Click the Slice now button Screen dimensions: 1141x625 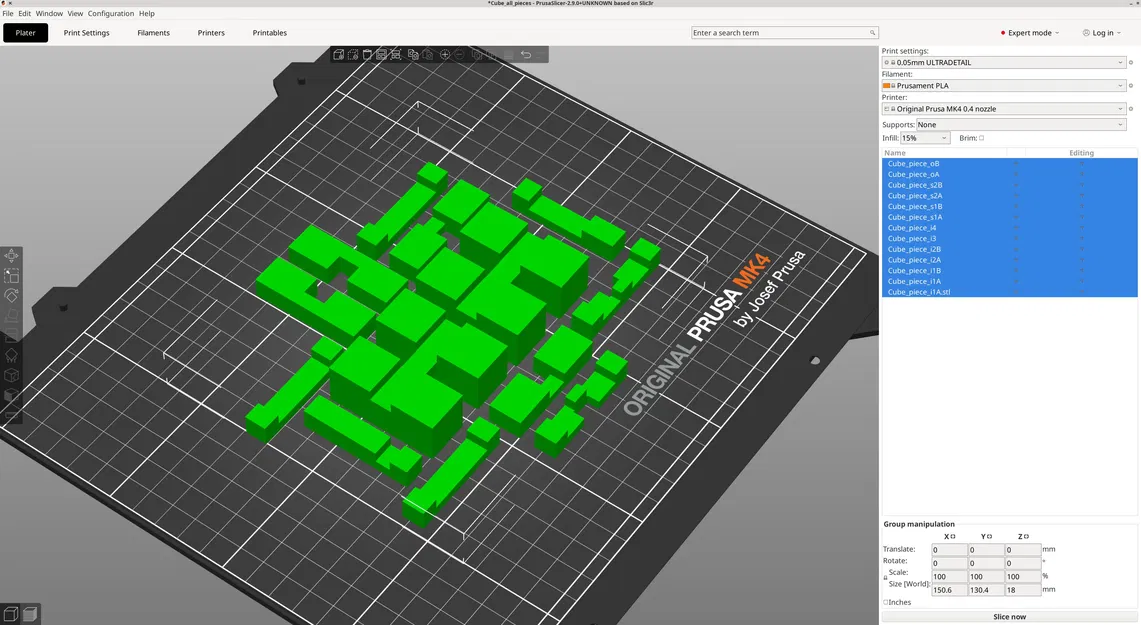[1010, 616]
